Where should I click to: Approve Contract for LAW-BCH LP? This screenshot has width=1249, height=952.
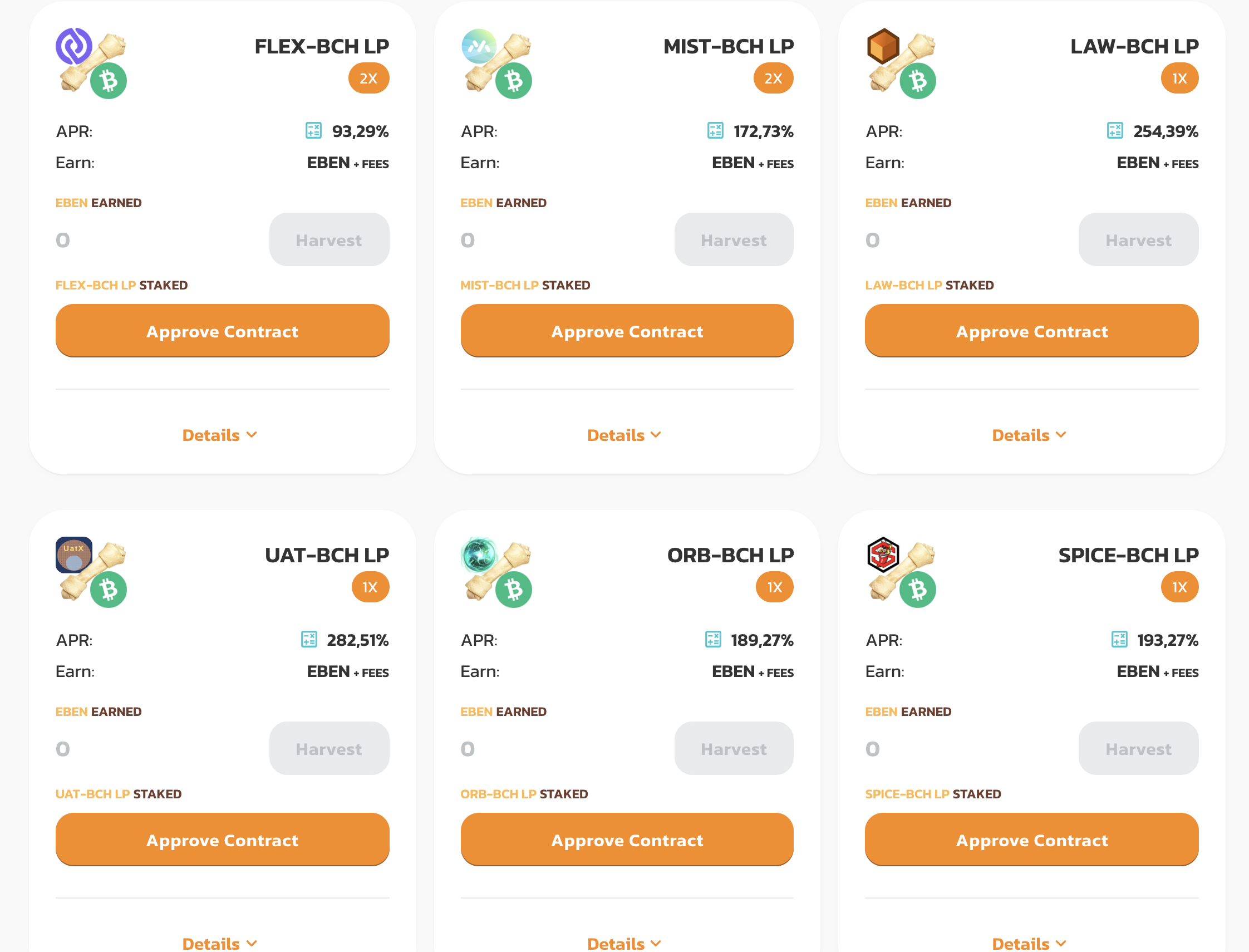pos(1031,330)
